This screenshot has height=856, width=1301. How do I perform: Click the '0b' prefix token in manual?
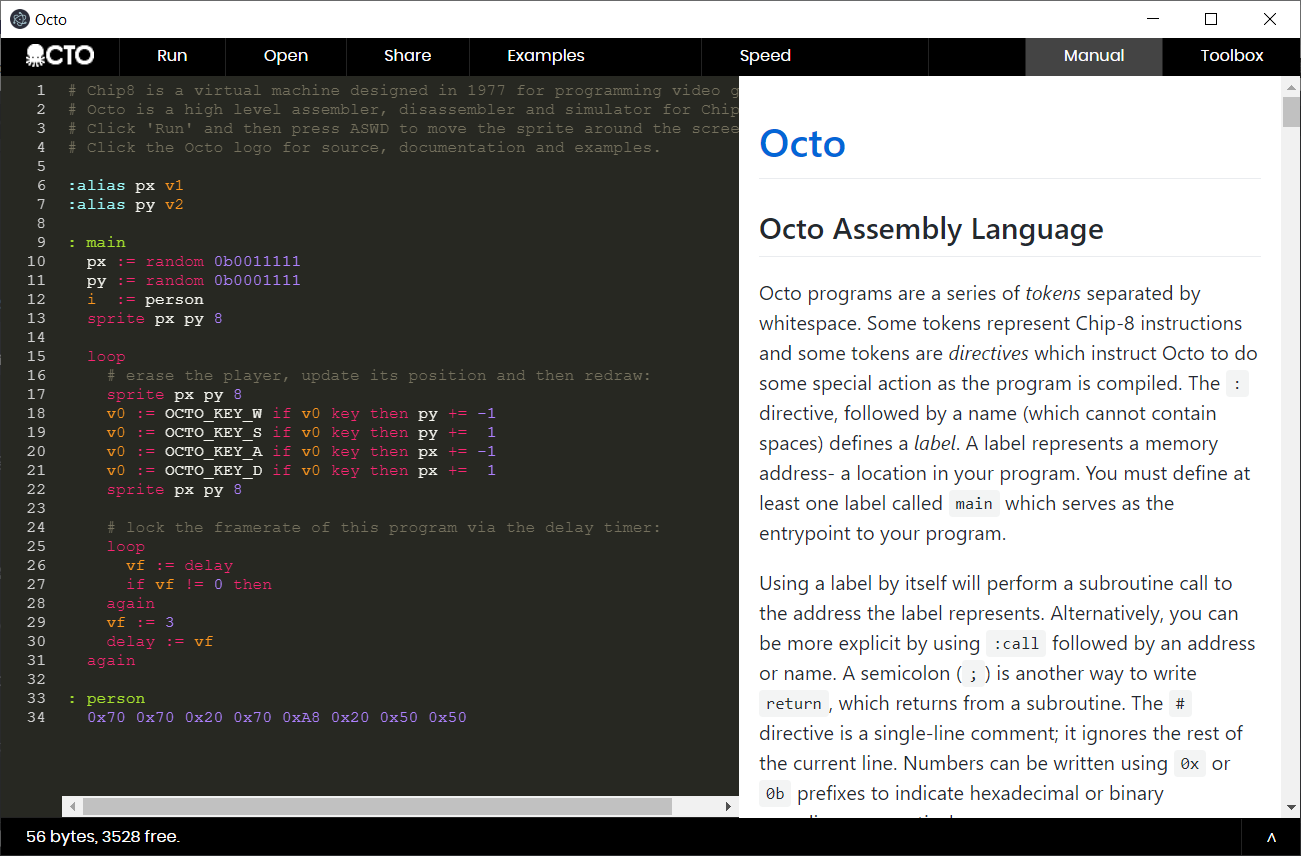point(775,794)
